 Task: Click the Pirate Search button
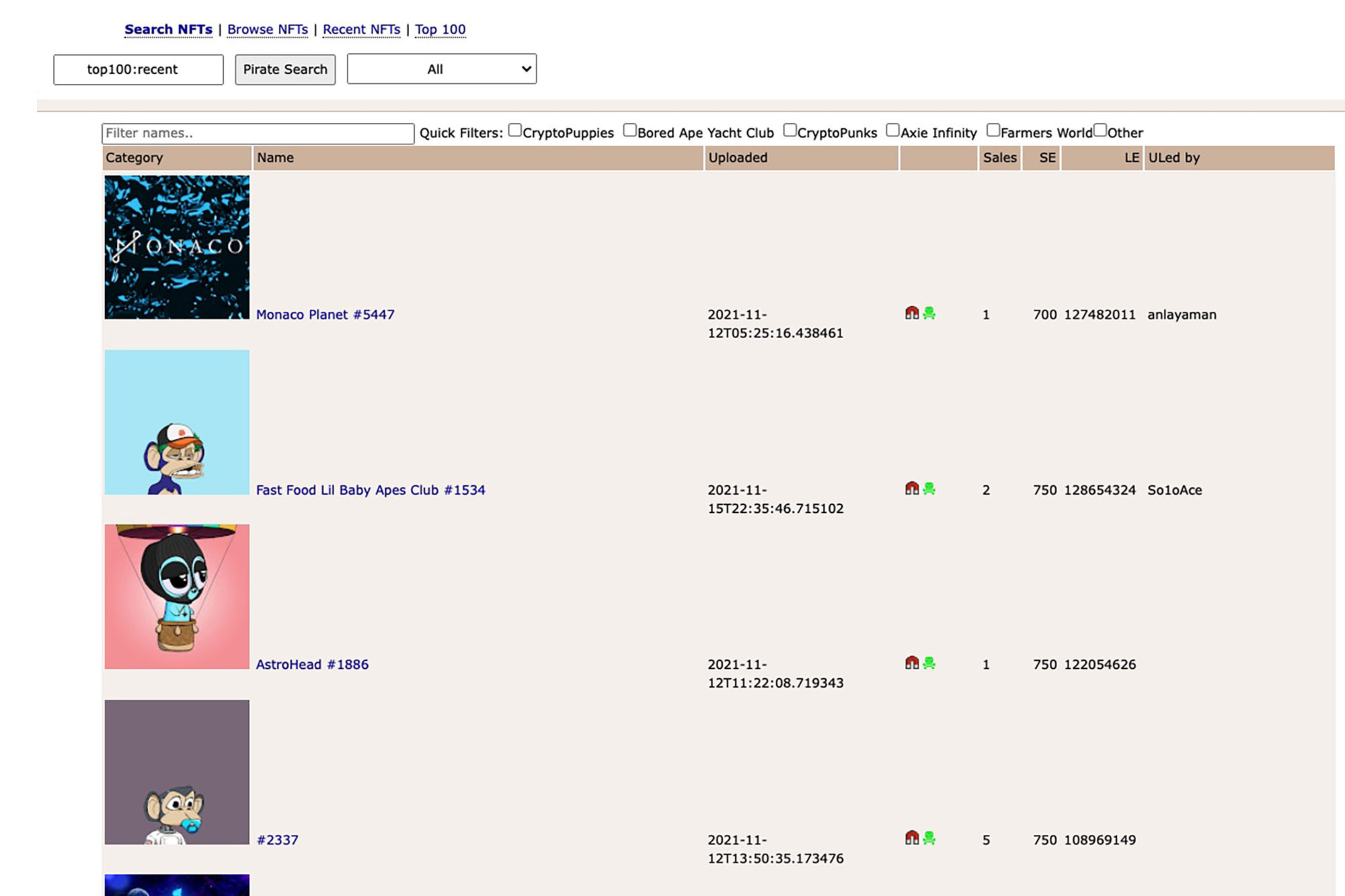coord(285,69)
